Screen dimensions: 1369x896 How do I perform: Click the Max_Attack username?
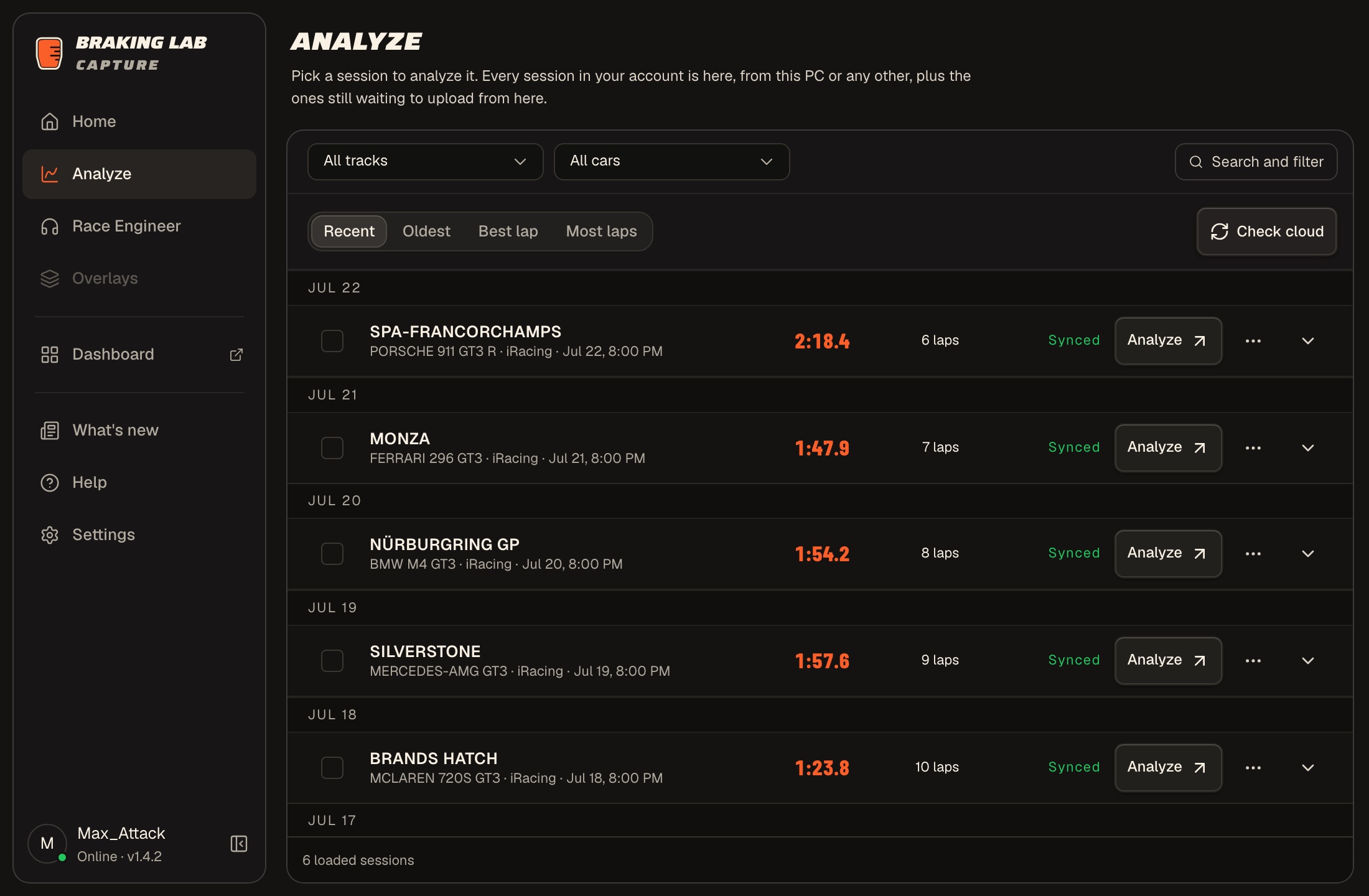click(x=121, y=833)
